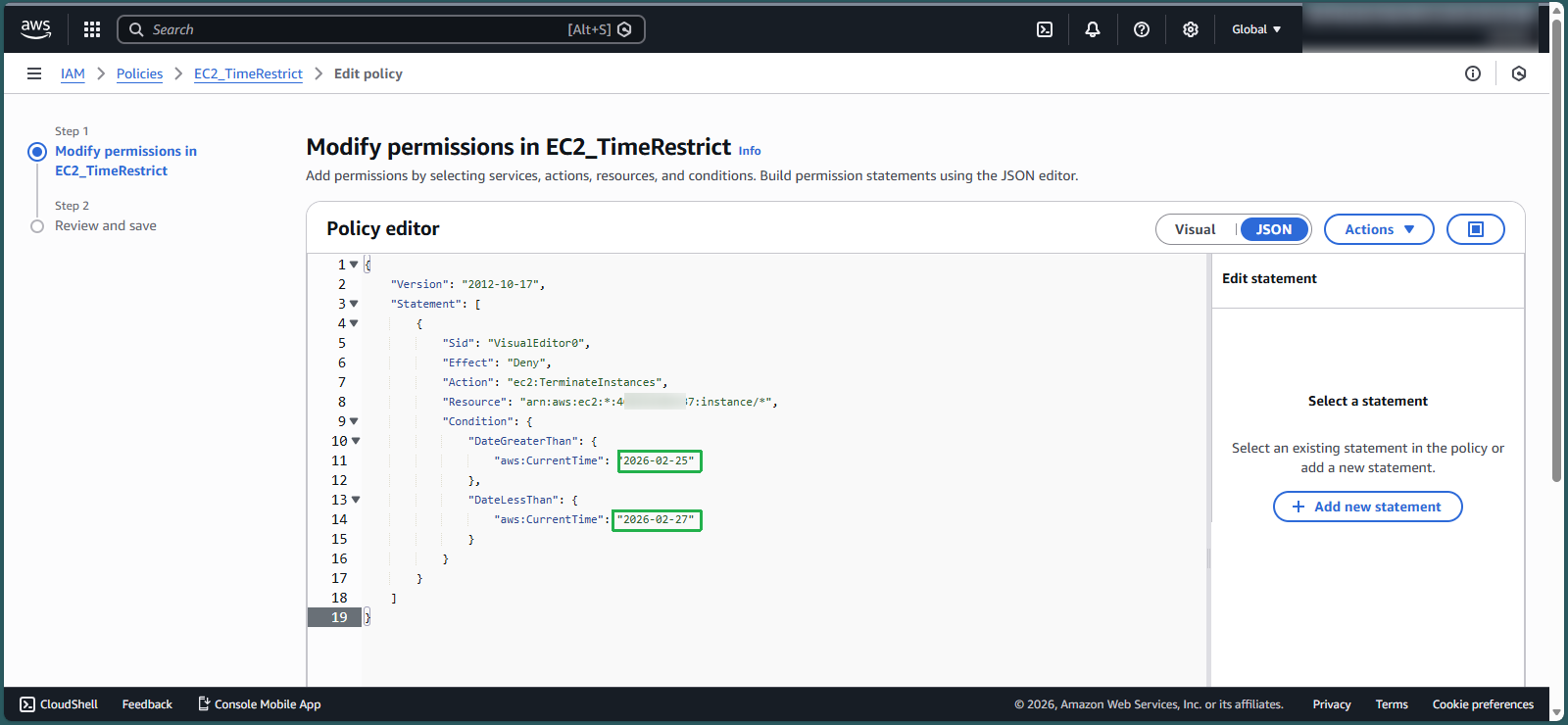Click the hexagon icon at top right
The height and width of the screenshot is (725, 1568).
coord(1519,73)
